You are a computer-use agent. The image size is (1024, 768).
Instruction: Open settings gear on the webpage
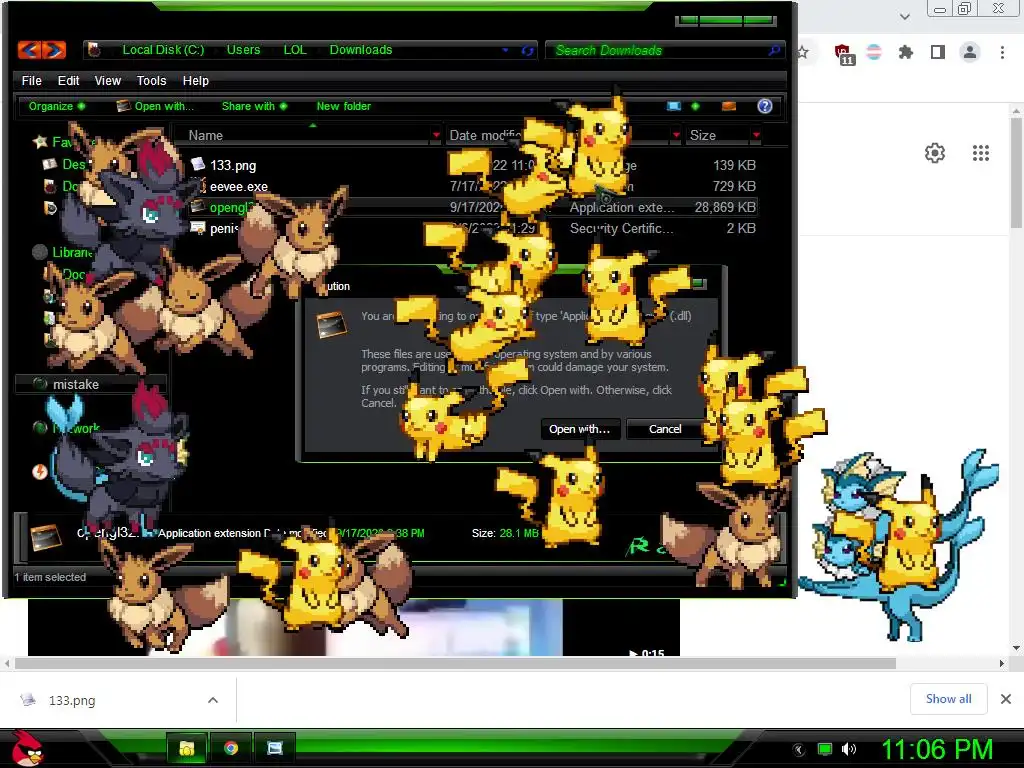click(x=935, y=153)
